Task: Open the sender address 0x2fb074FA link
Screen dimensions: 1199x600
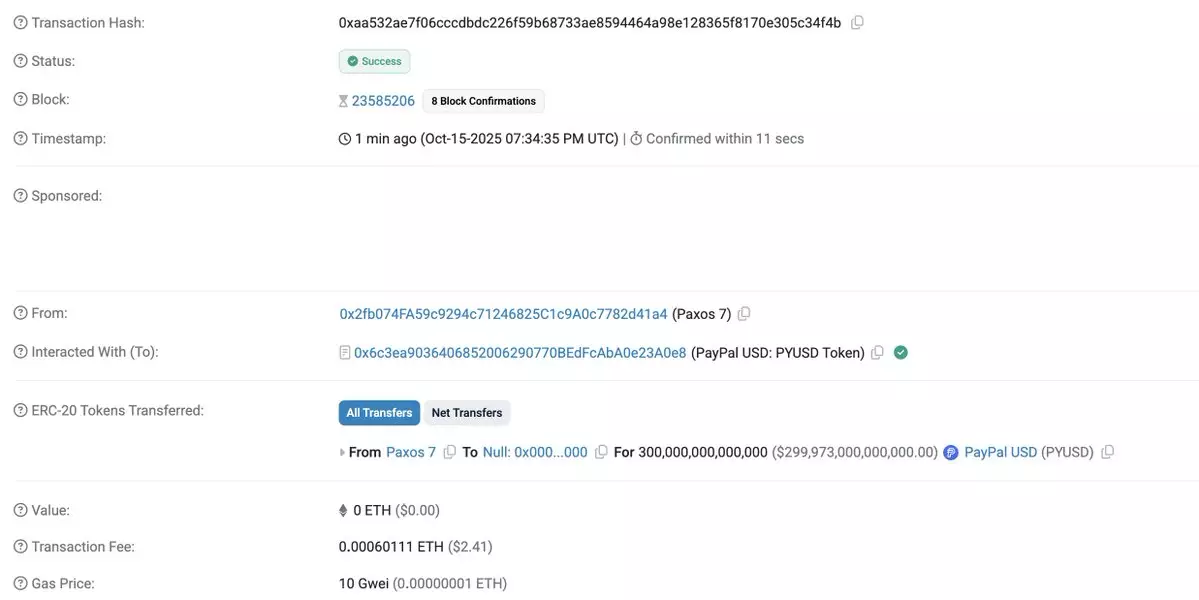Action: coord(503,314)
